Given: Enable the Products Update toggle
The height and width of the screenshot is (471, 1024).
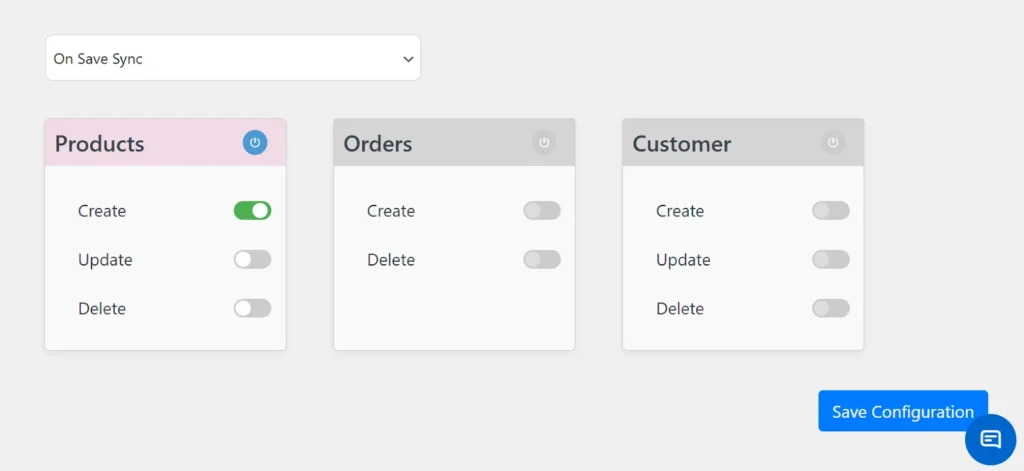Looking at the screenshot, I should pyautogui.click(x=252, y=260).
